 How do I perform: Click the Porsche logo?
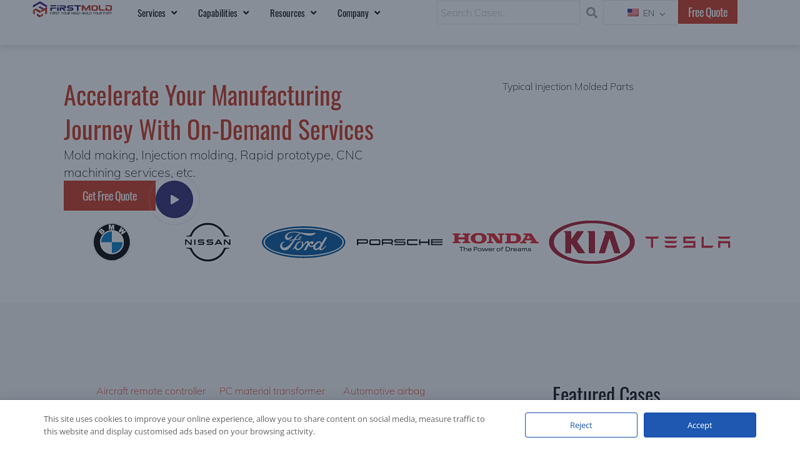(x=399, y=242)
